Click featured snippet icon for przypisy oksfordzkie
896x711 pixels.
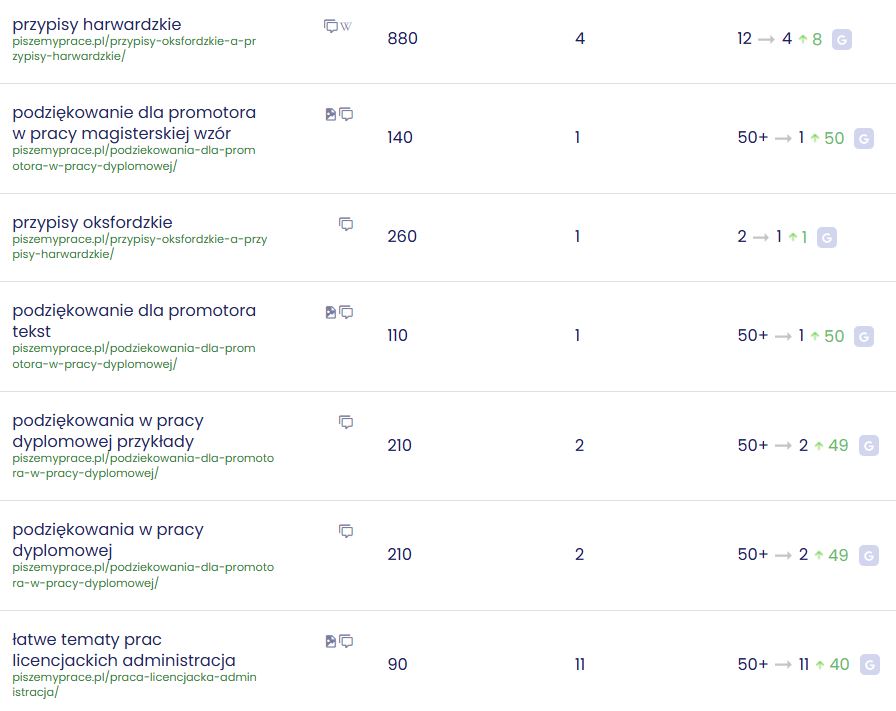tap(346, 224)
